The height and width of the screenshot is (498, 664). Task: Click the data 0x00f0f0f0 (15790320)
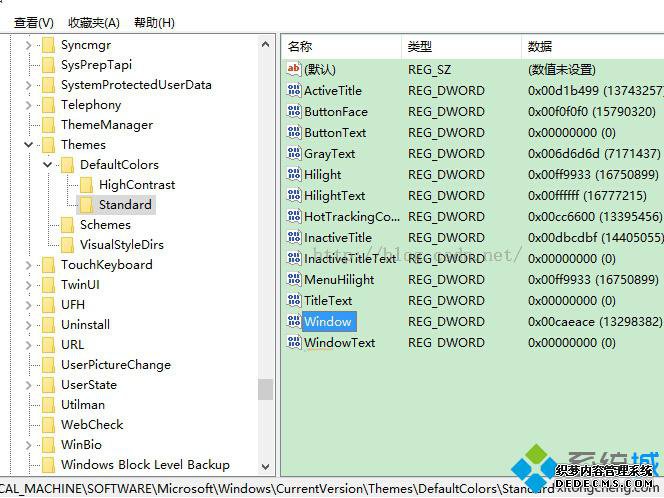tap(592, 112)
